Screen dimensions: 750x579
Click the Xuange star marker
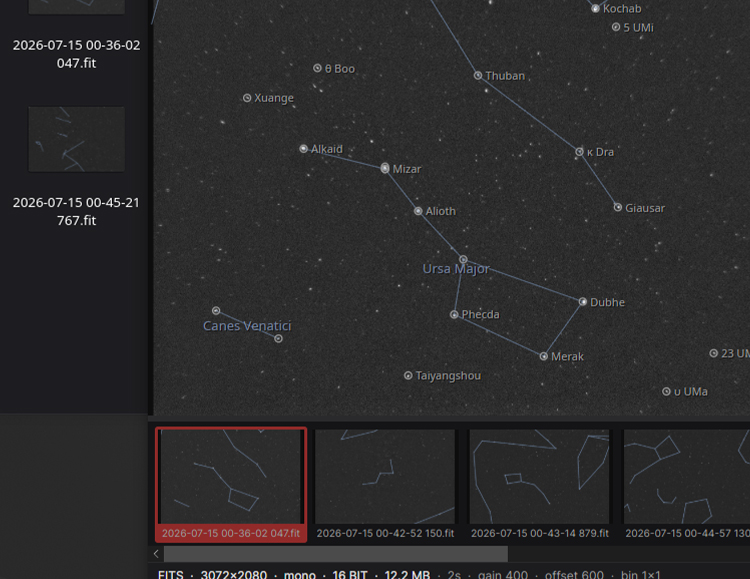tap(247, 98)
